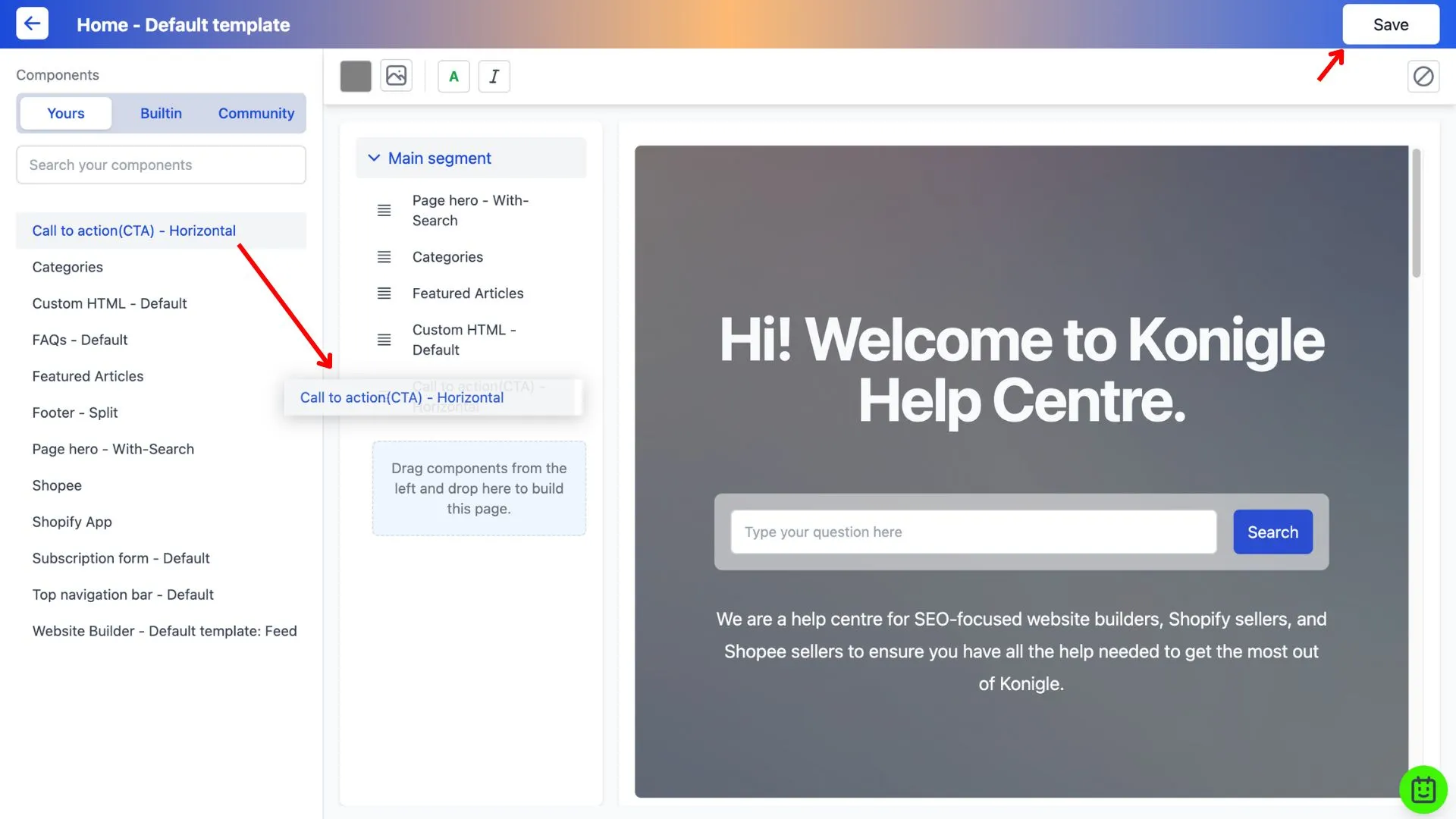Screen dimensions: 1456x819
Task: Click the drop zone saying Drag components from the left
Action: 479,488
